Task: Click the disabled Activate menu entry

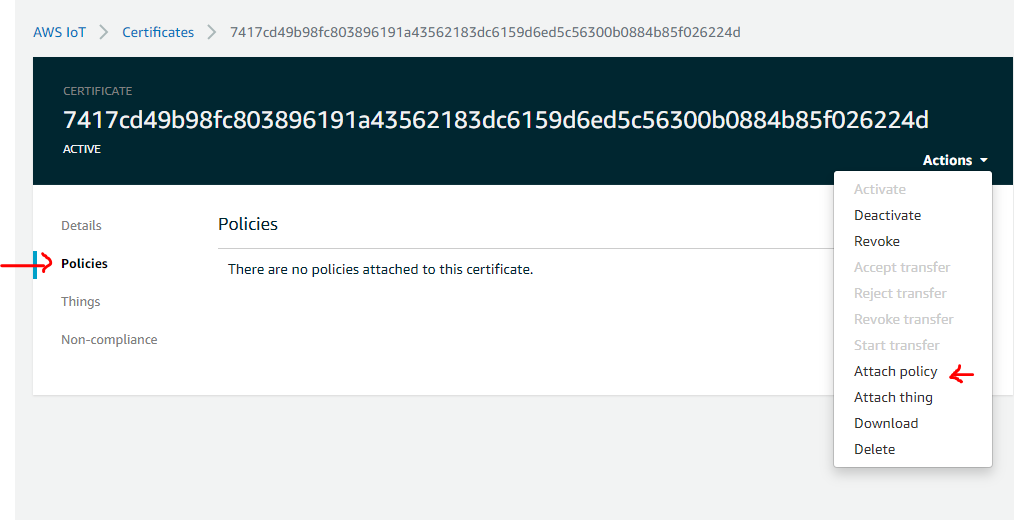Action: coord(879,189)
